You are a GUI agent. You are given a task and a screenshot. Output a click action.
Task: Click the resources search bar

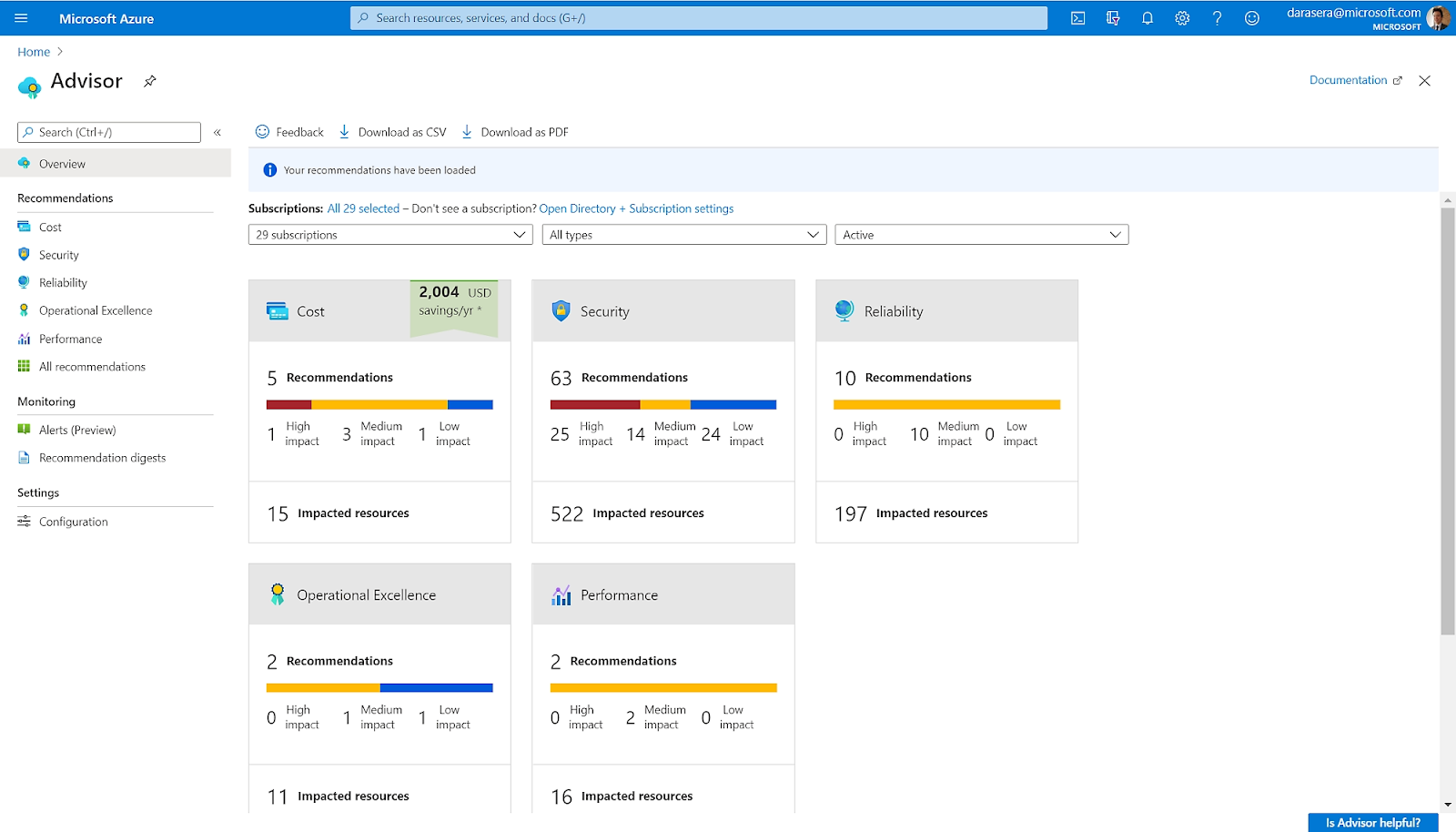pyautogui.click(x=697, y=17)
